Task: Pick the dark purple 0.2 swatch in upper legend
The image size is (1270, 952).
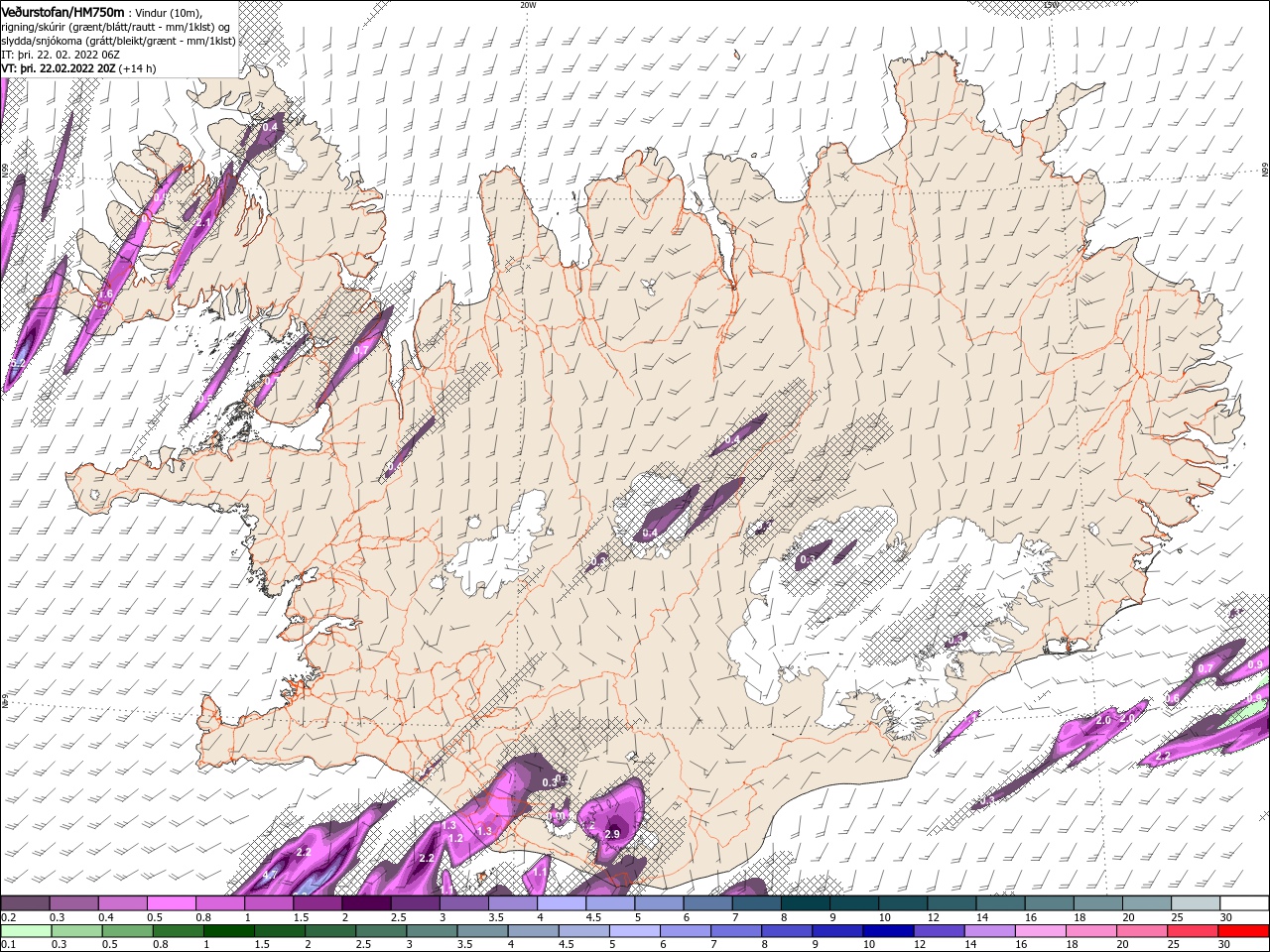Action: [x=25, y=903]
